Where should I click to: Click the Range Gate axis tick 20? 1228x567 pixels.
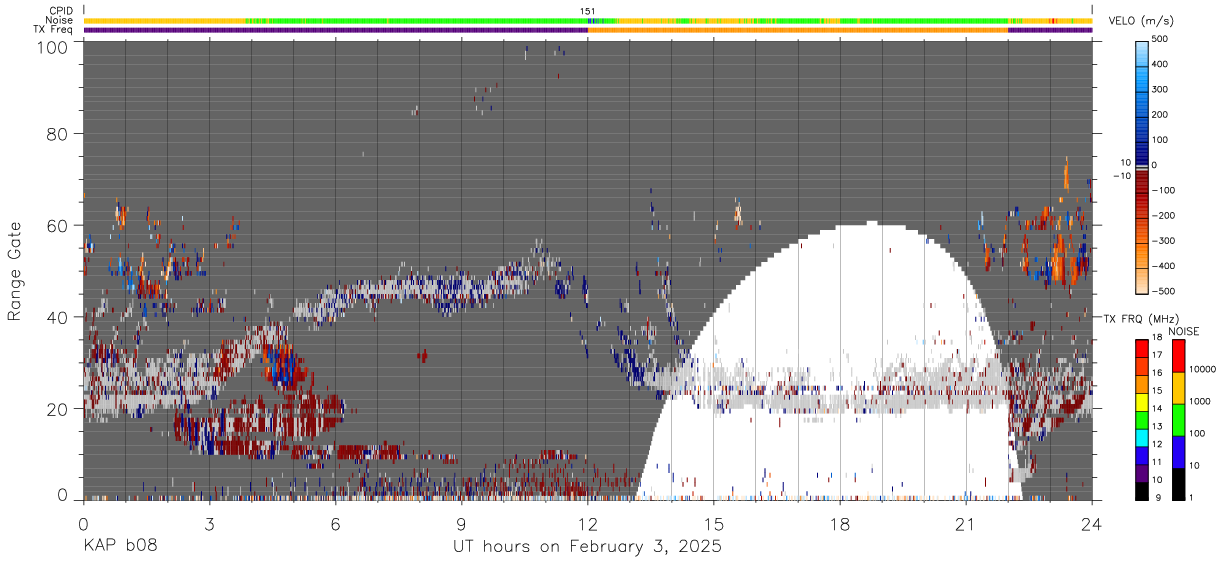click(x=57, y=409)
